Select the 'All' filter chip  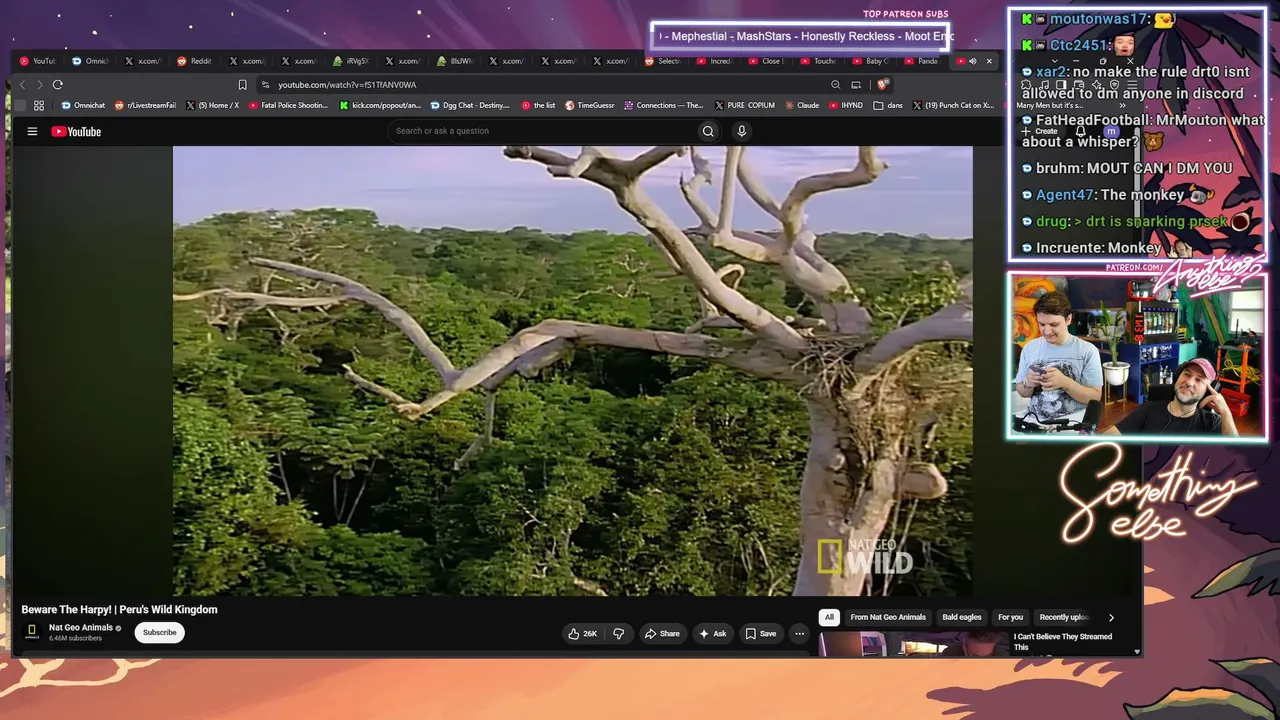coord(828,617)
